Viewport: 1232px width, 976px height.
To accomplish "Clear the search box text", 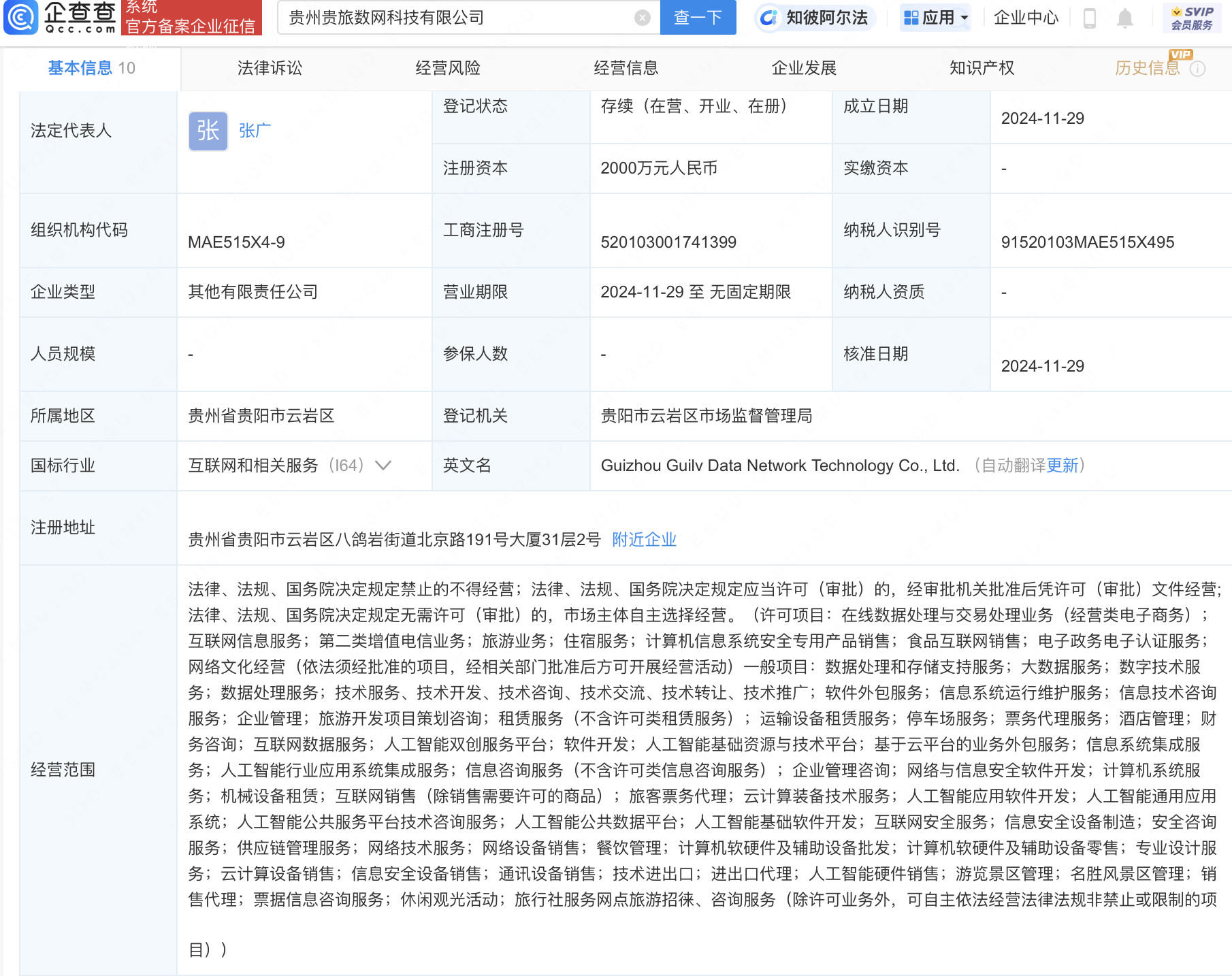I will [x=642, y=18].
